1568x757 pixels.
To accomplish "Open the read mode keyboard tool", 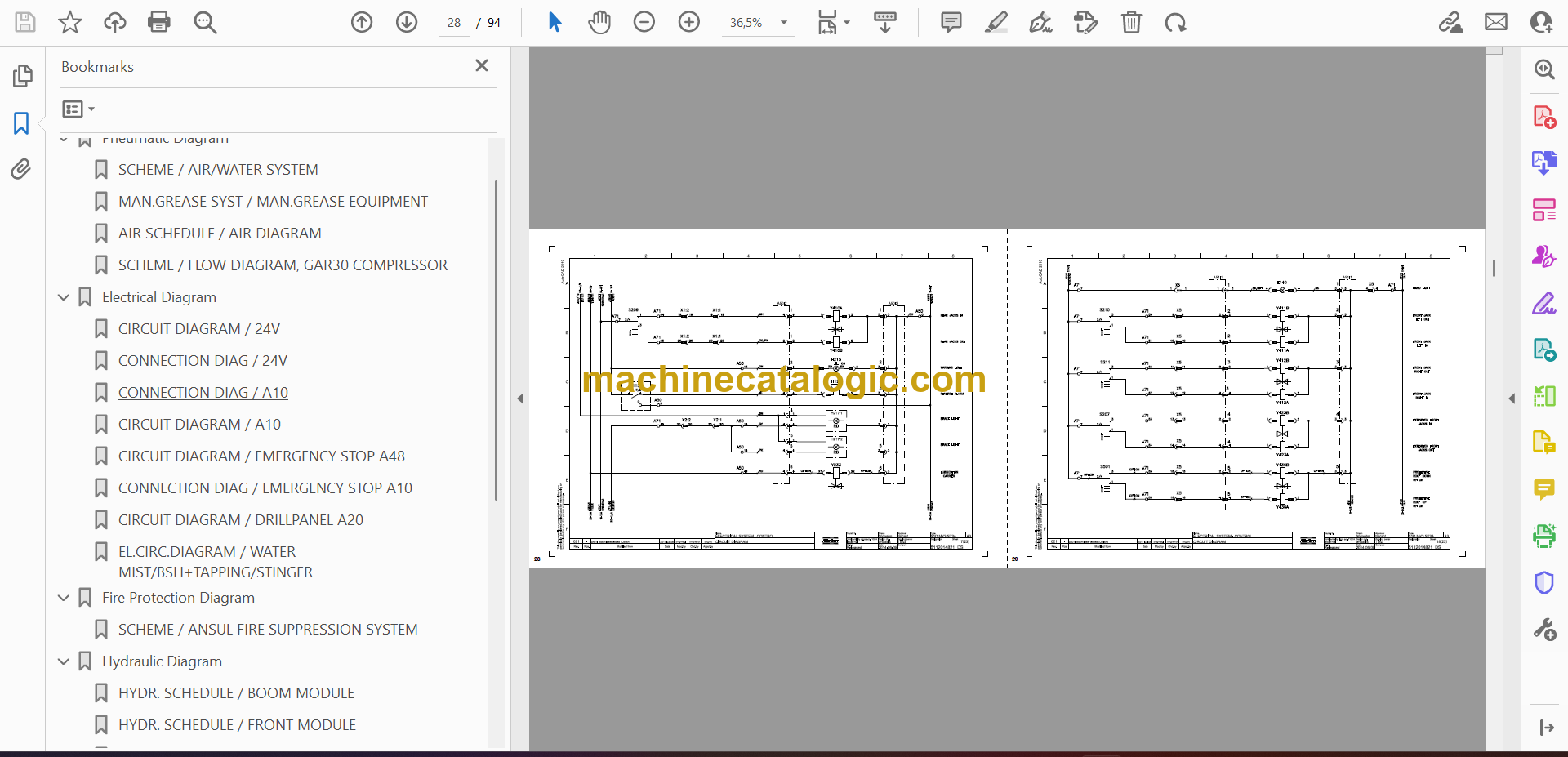I will tap(885, 22).
